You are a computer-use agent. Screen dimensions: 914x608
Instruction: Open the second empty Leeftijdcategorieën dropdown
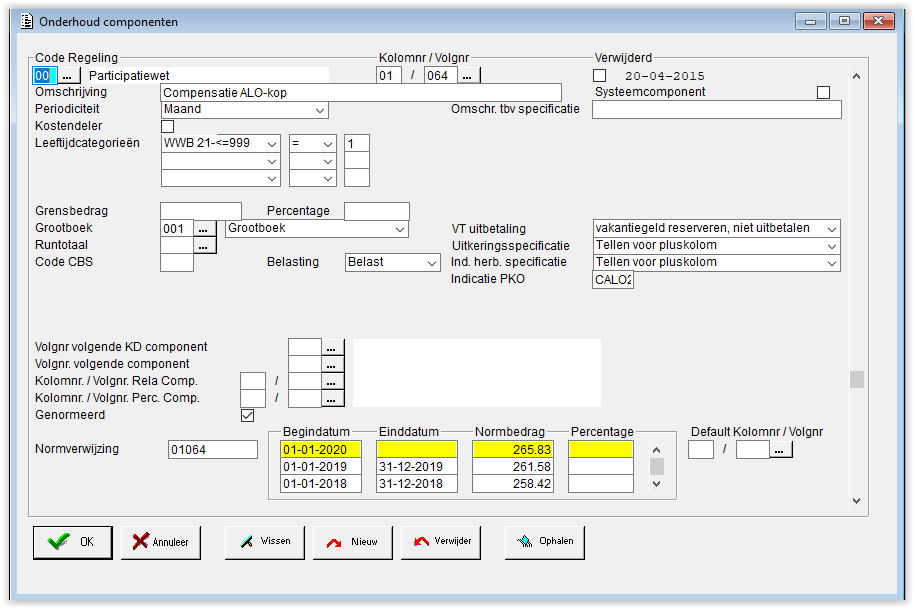(221, 161)
